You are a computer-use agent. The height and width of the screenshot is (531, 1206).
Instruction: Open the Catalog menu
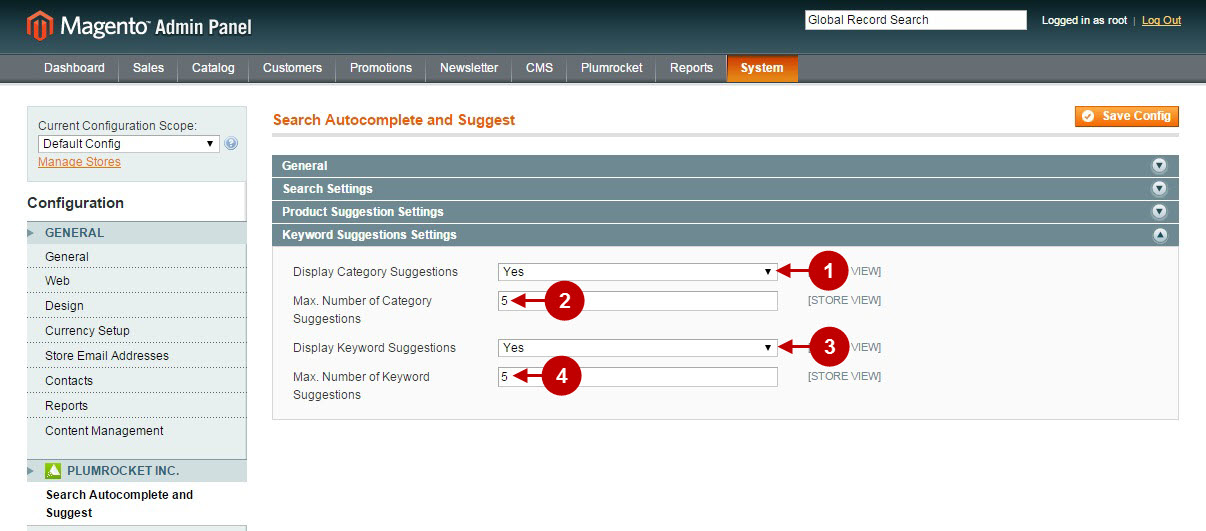(x=213, y=68)
